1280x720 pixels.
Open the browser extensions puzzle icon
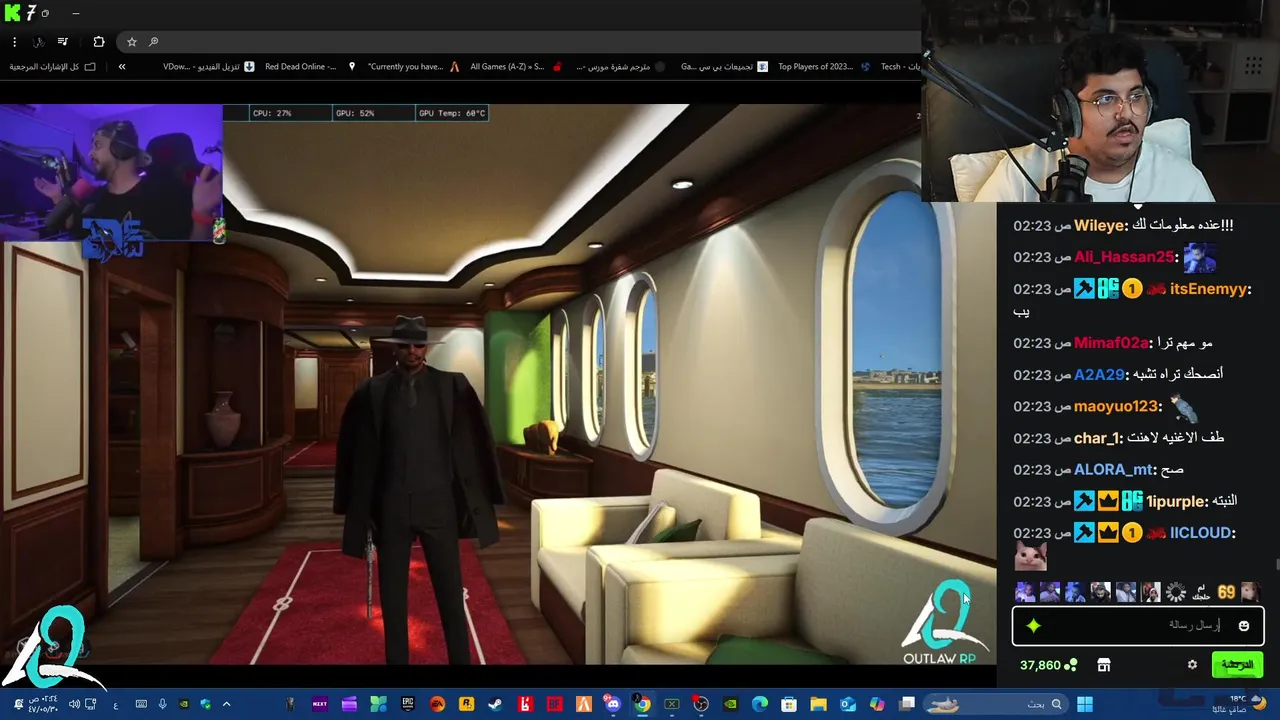pyautogui.click(x=98, y=42)
